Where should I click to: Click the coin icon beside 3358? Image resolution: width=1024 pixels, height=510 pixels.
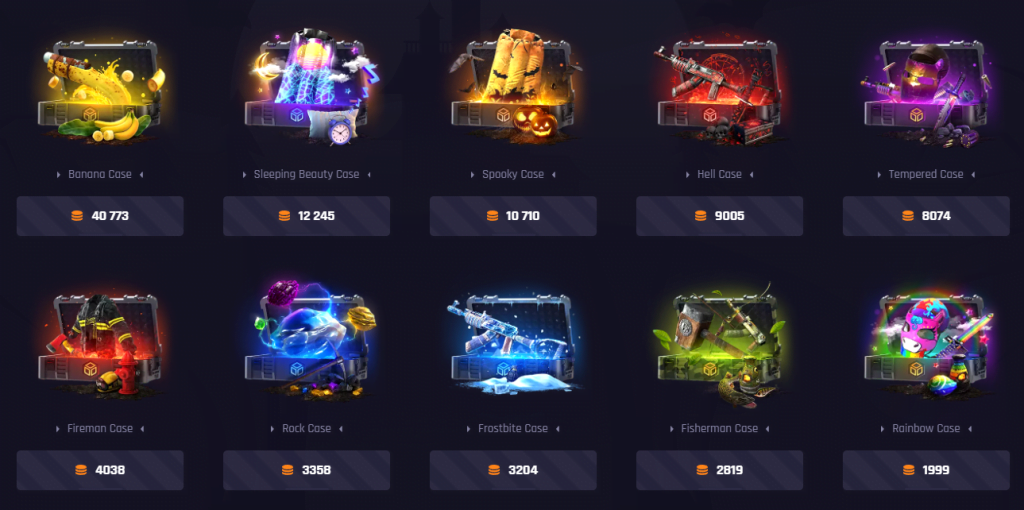[x=287, y=470]
